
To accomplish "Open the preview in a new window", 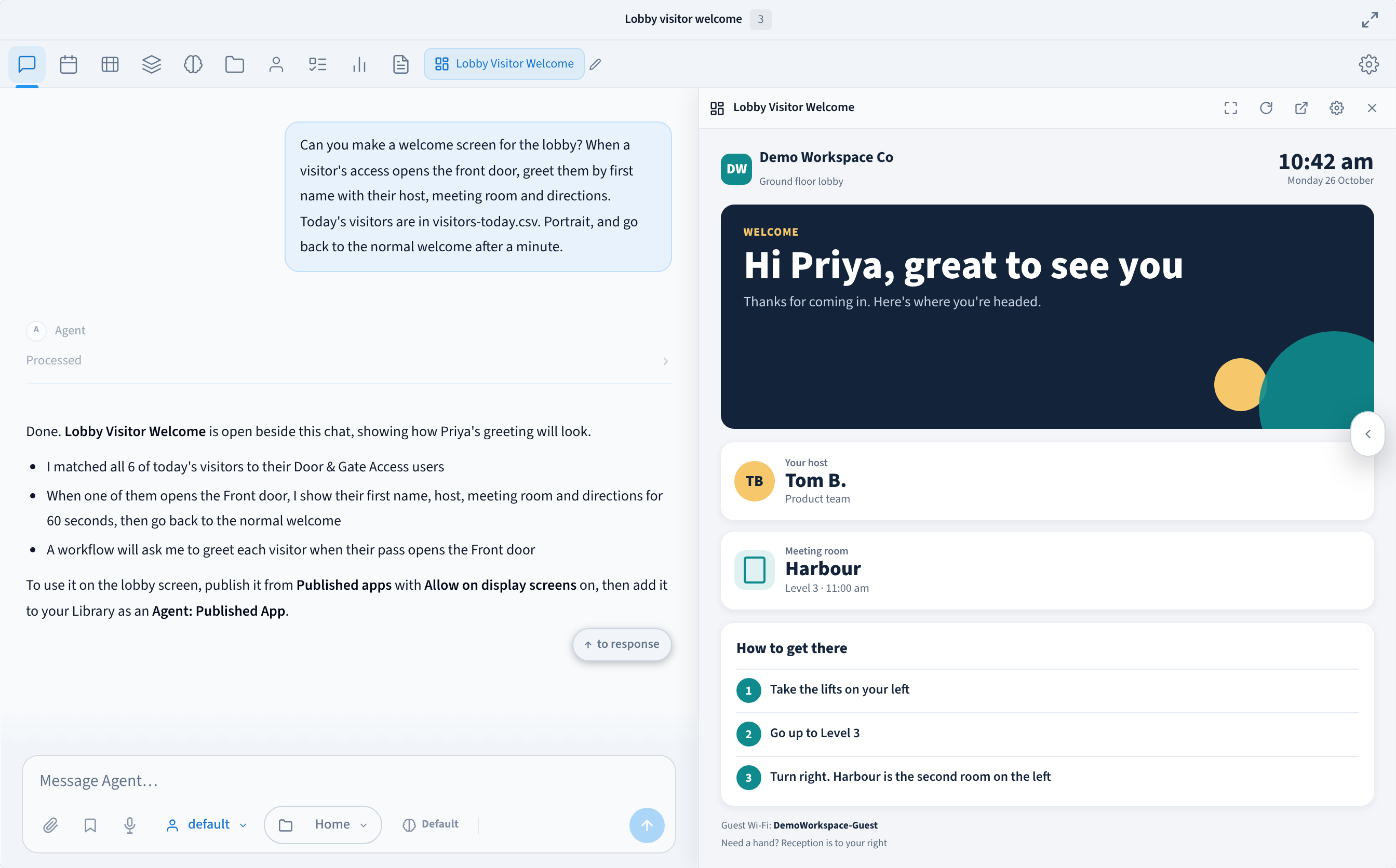I will [x=1301, y=108].
